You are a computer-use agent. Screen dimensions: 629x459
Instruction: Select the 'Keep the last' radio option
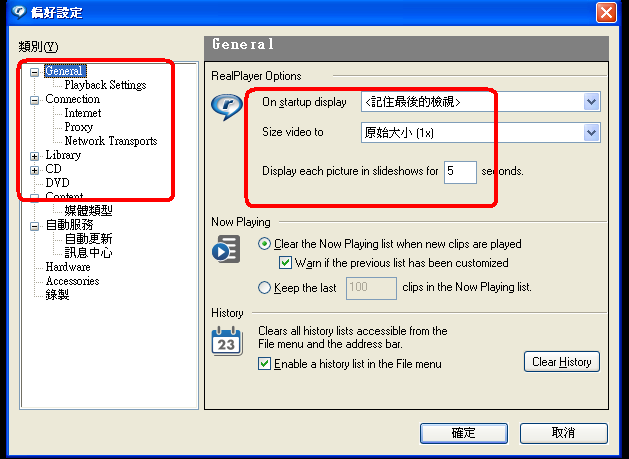264,287
